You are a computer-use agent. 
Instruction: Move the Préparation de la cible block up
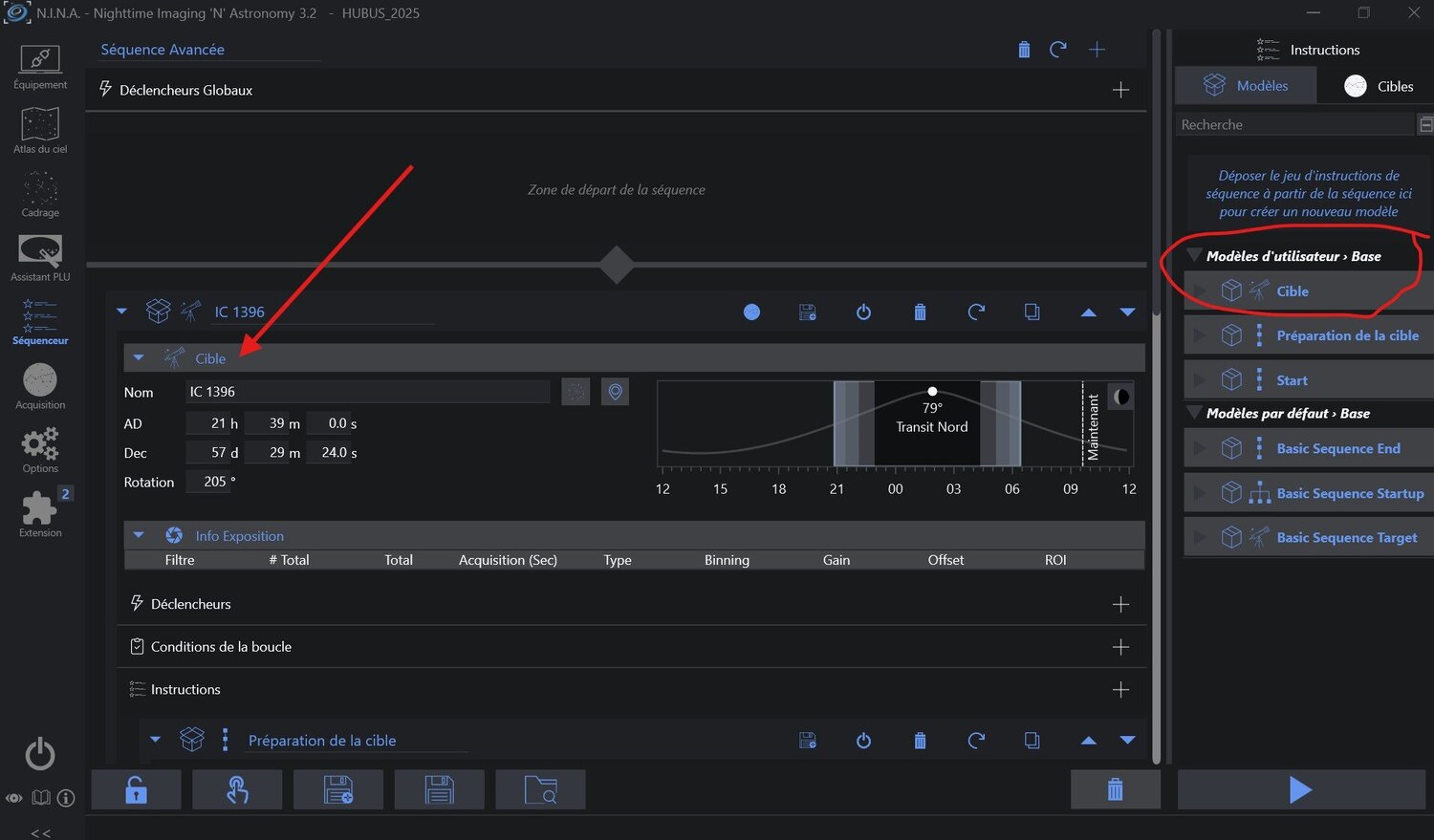click(1088, 741)
